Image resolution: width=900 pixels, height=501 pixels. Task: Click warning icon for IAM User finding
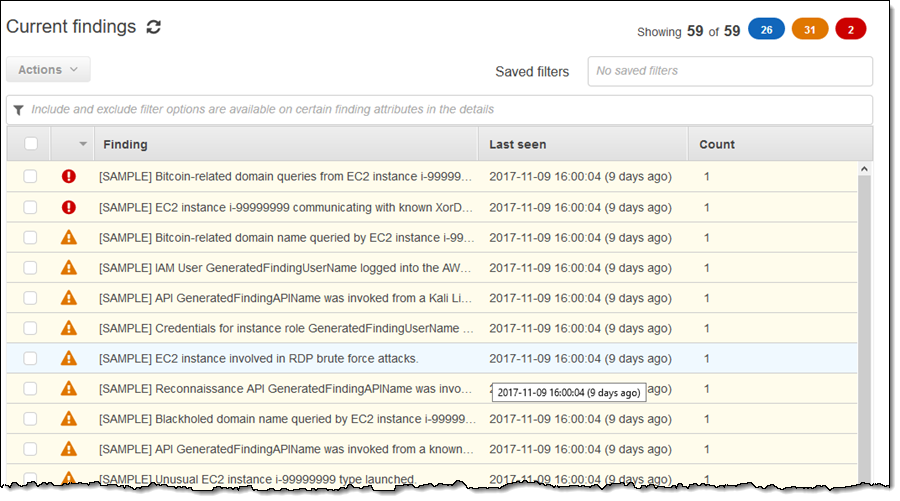pos(68,267)
